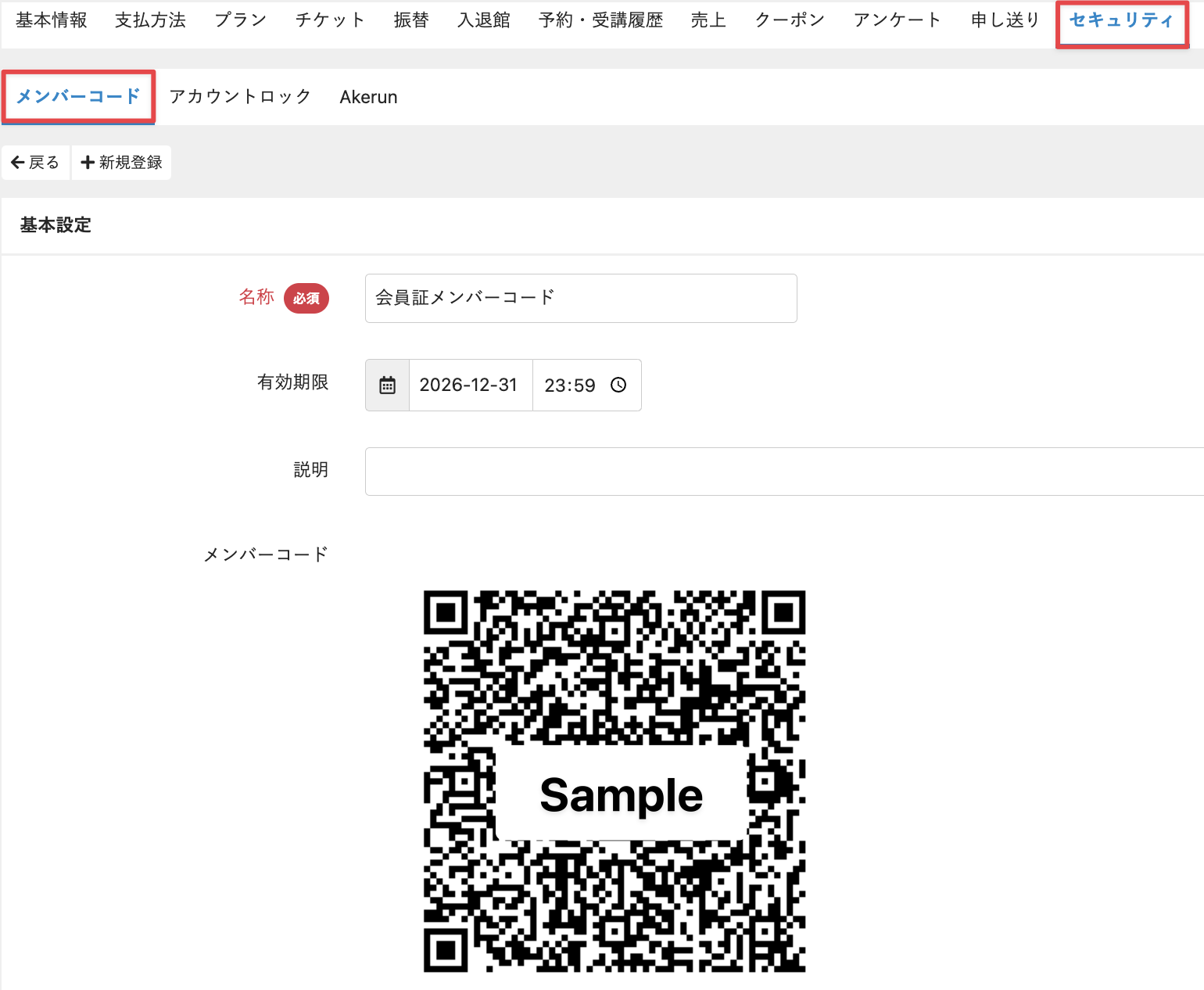Screen dimensions: 1204x990
Task: Click the 名称 text input field
Action: [x=580, y=298]
